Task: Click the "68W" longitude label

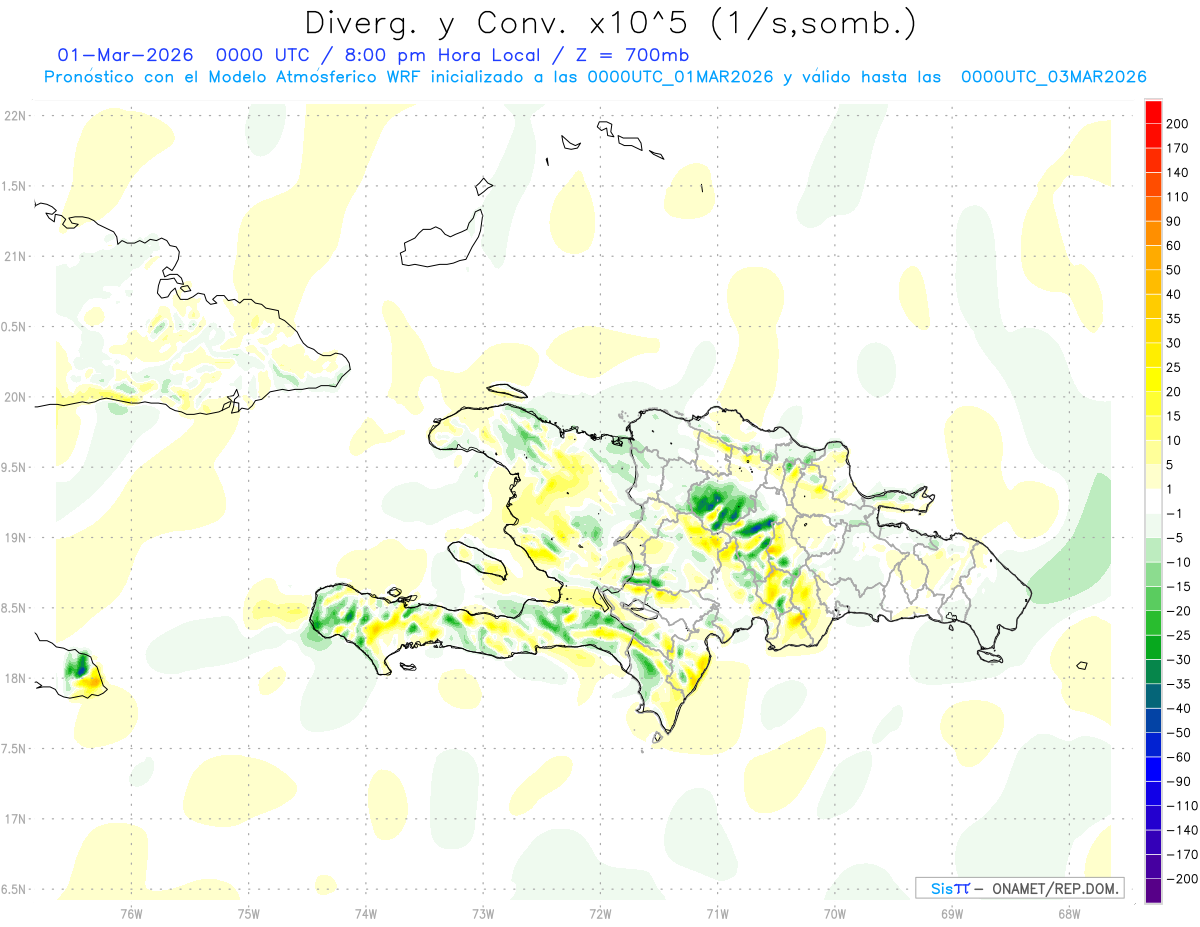Action: point(1068,914)
